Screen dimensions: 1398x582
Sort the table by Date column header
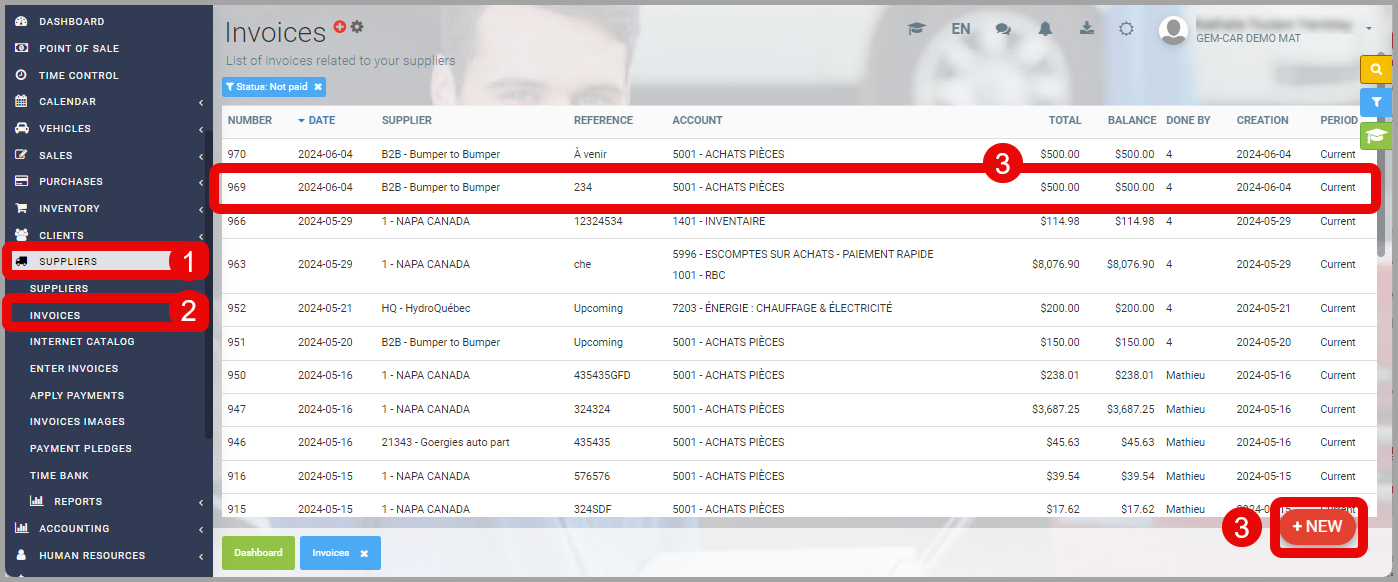click(x=321, y=120)
